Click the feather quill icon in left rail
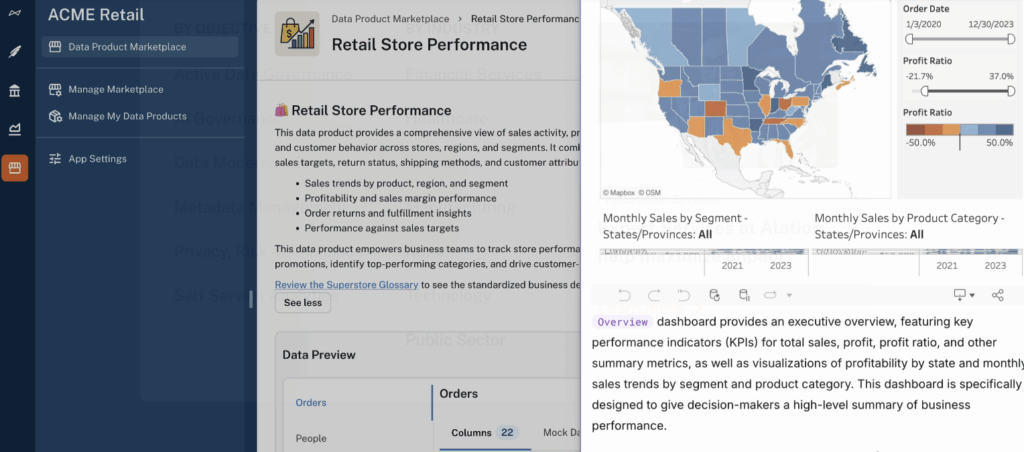 pos(15,52)
